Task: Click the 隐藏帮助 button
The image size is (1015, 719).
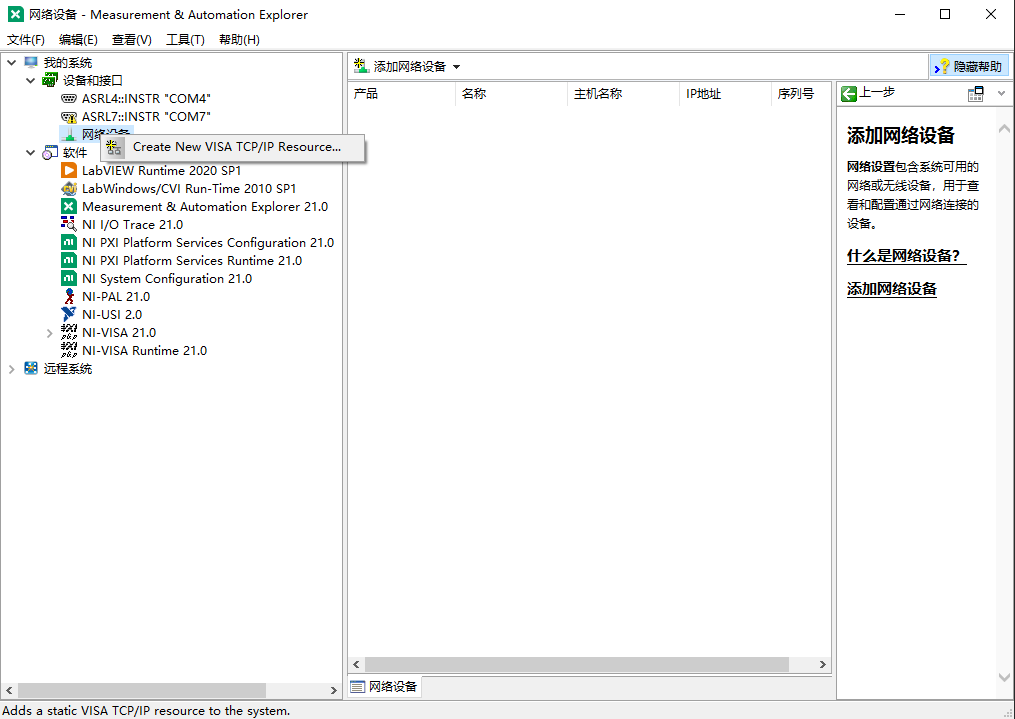Action: click(969, 67)
